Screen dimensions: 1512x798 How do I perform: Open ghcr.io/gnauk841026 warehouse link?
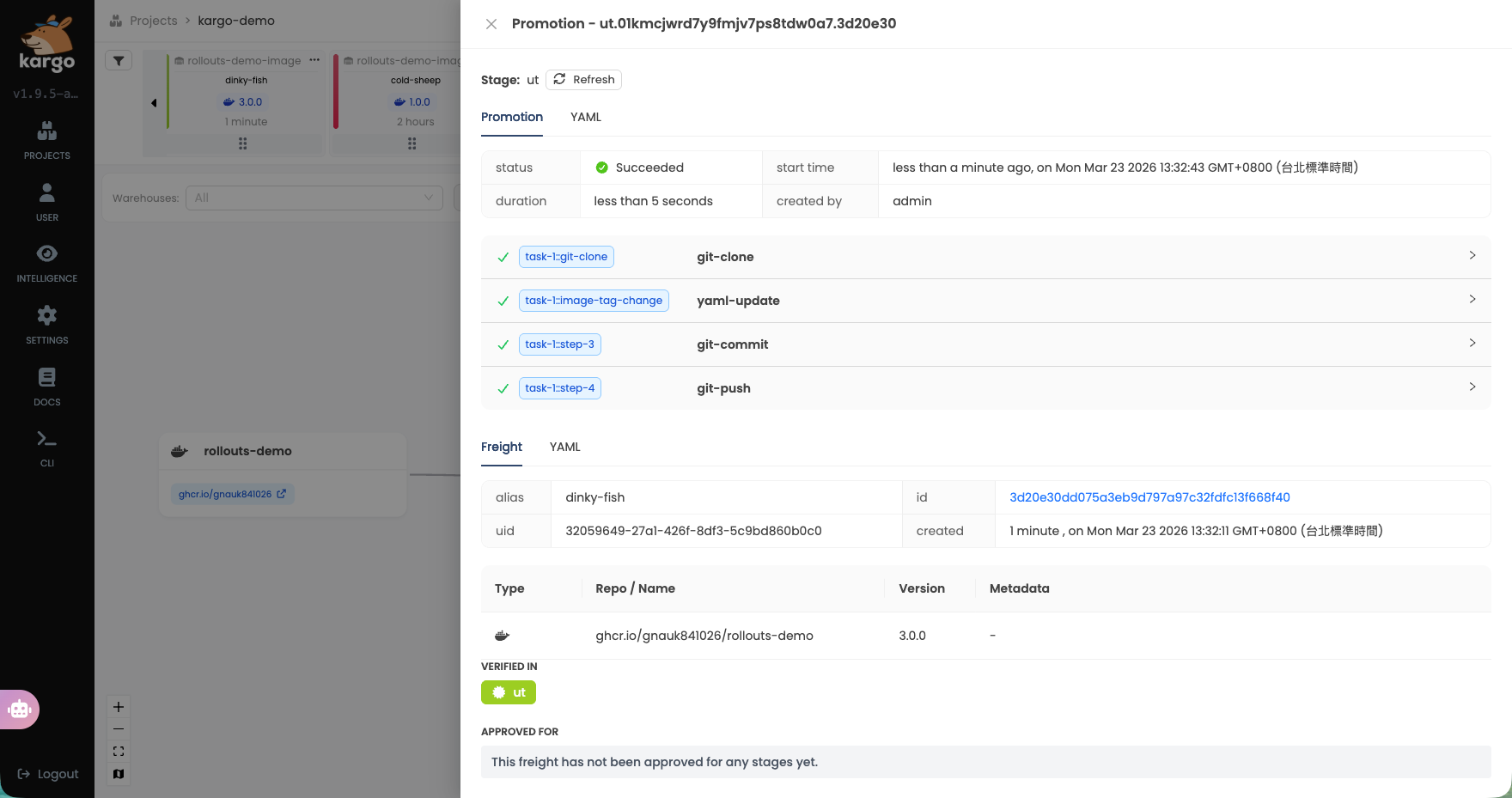coord(233,494)
